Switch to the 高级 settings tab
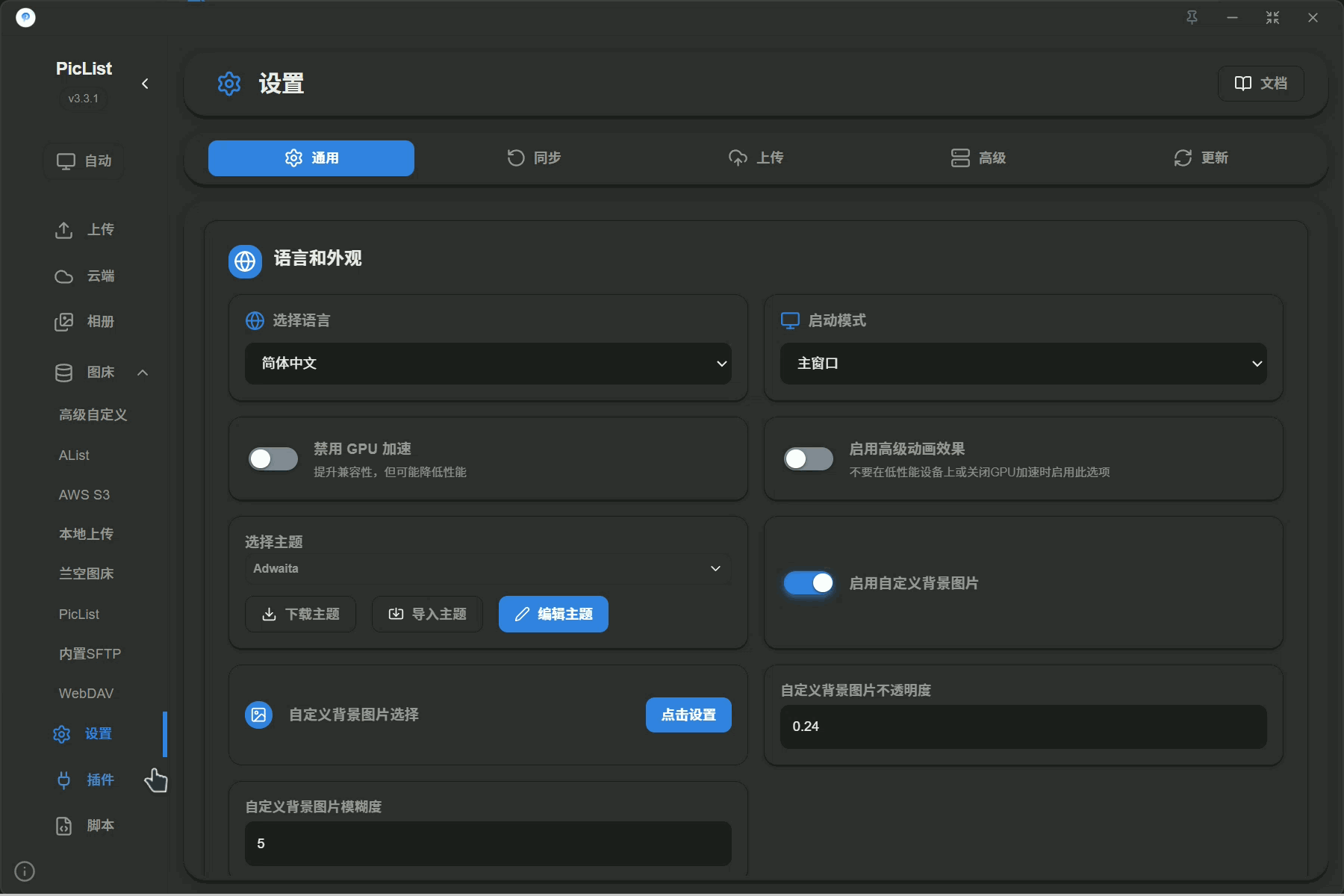The width and height of the screenshot is (1344, 896). click(x=978, y=158)
